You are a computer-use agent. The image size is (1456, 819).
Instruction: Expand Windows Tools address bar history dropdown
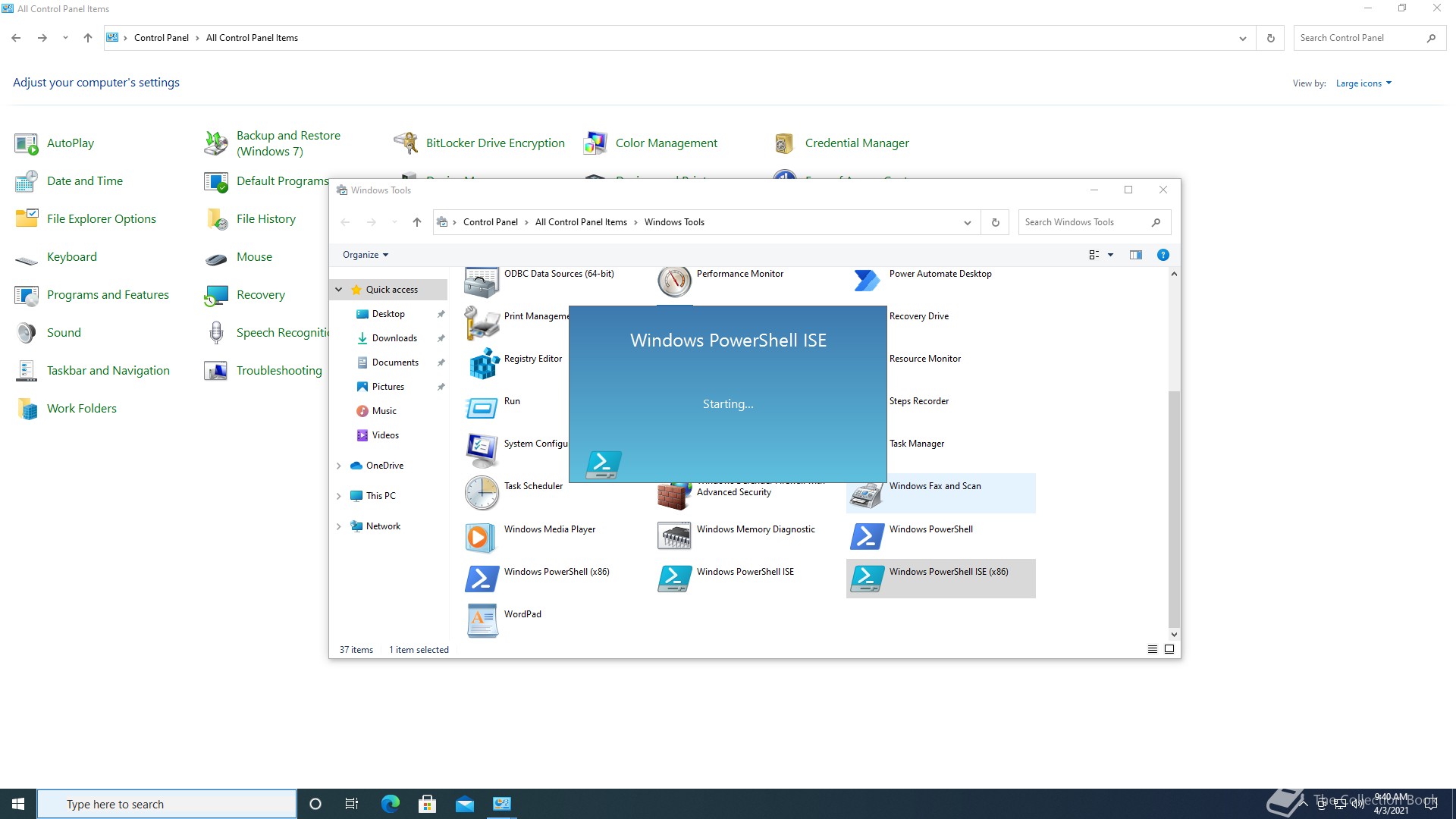[x=967, y=222]
